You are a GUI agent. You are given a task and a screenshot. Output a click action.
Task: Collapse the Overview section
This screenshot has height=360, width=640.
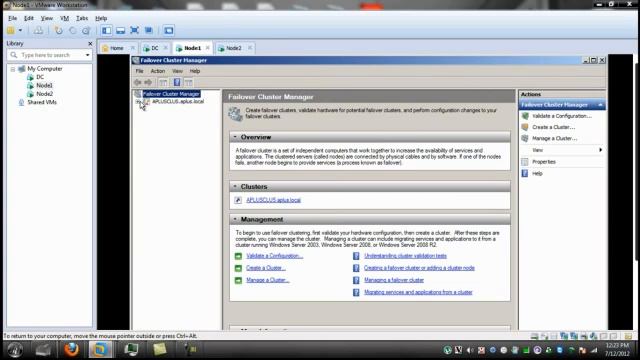point(235,137)
